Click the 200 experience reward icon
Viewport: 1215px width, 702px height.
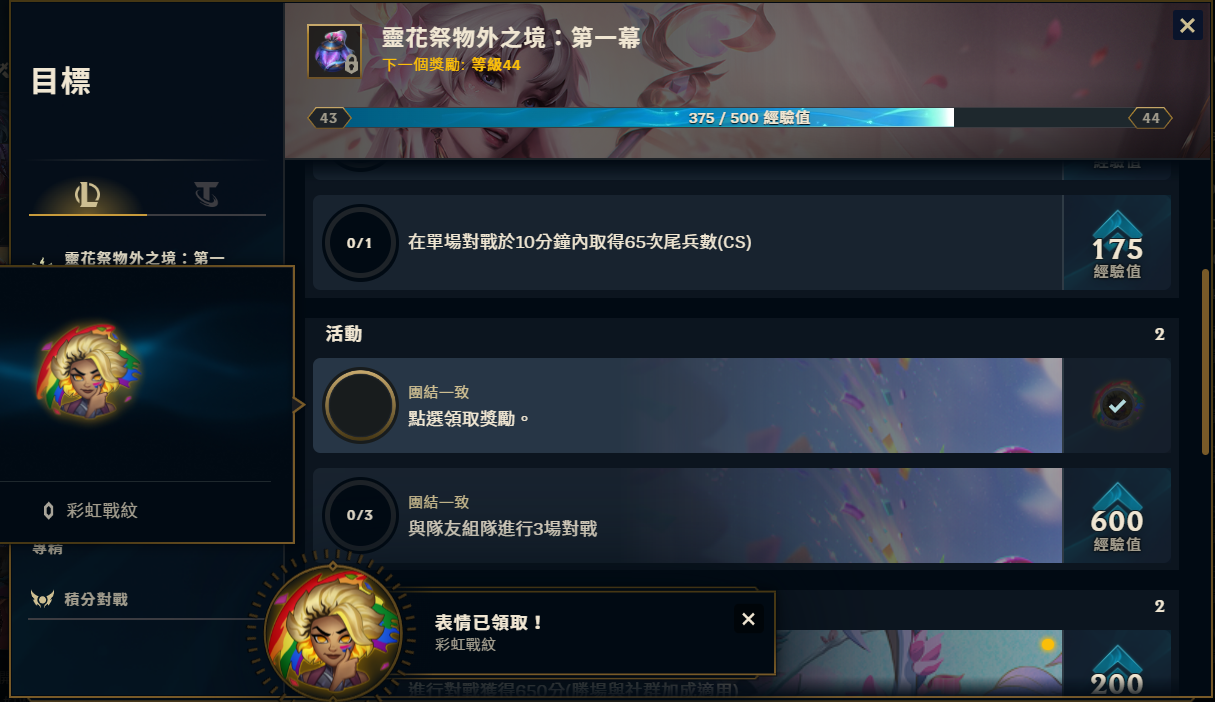click(x=1117, y=665)
